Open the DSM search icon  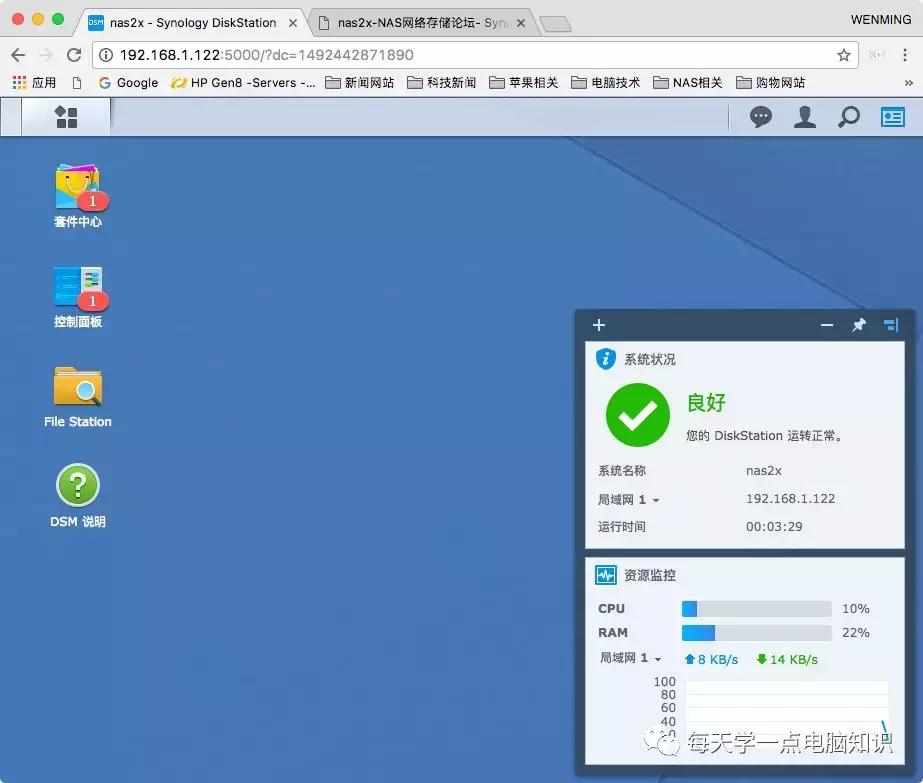849,117
